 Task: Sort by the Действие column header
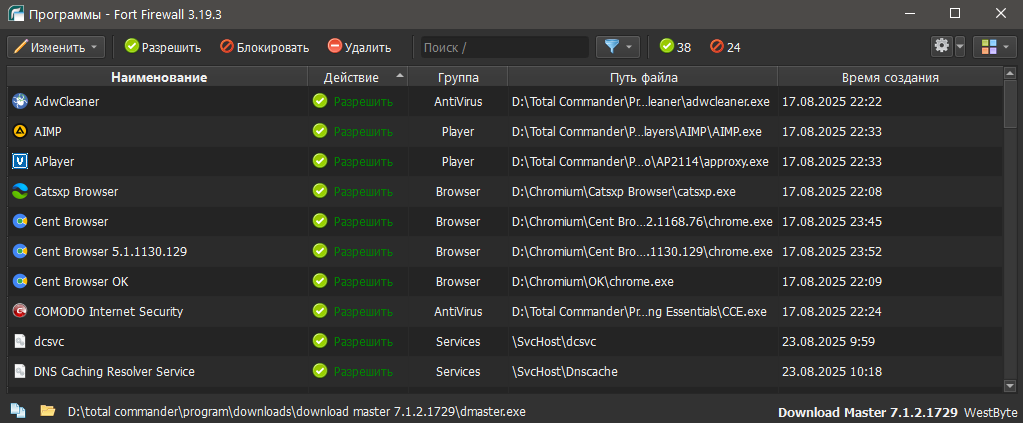[358, 78]
